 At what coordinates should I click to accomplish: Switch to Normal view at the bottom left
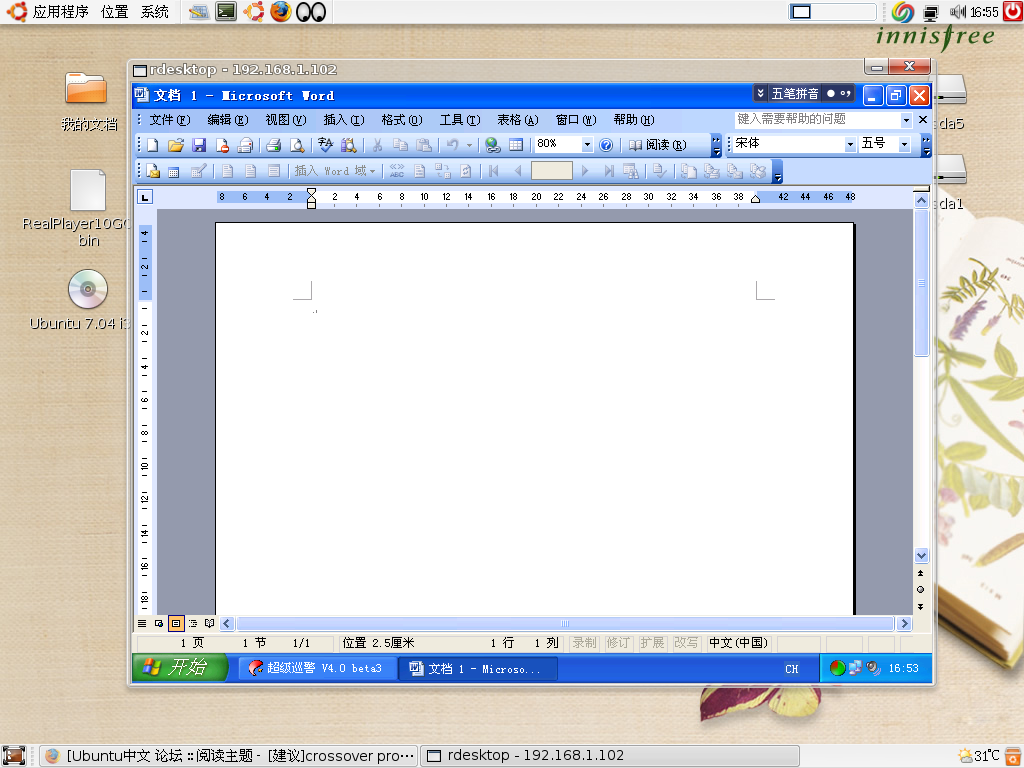coord(142,624)
